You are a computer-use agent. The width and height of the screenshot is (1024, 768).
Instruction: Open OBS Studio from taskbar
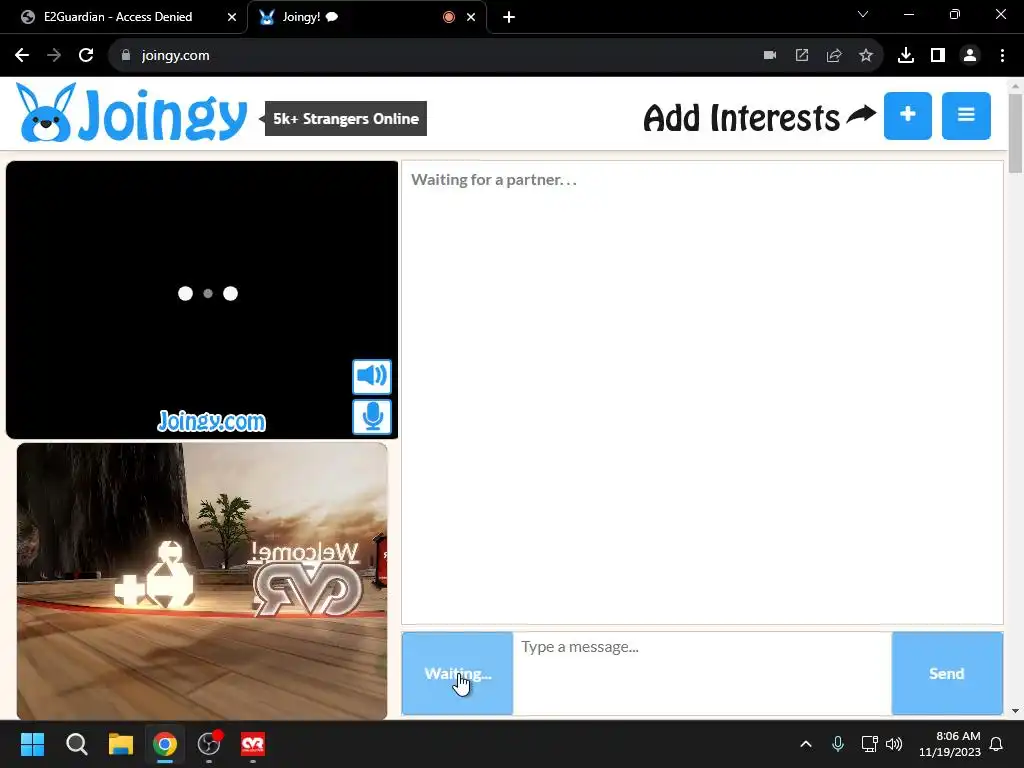click(209, 744)
